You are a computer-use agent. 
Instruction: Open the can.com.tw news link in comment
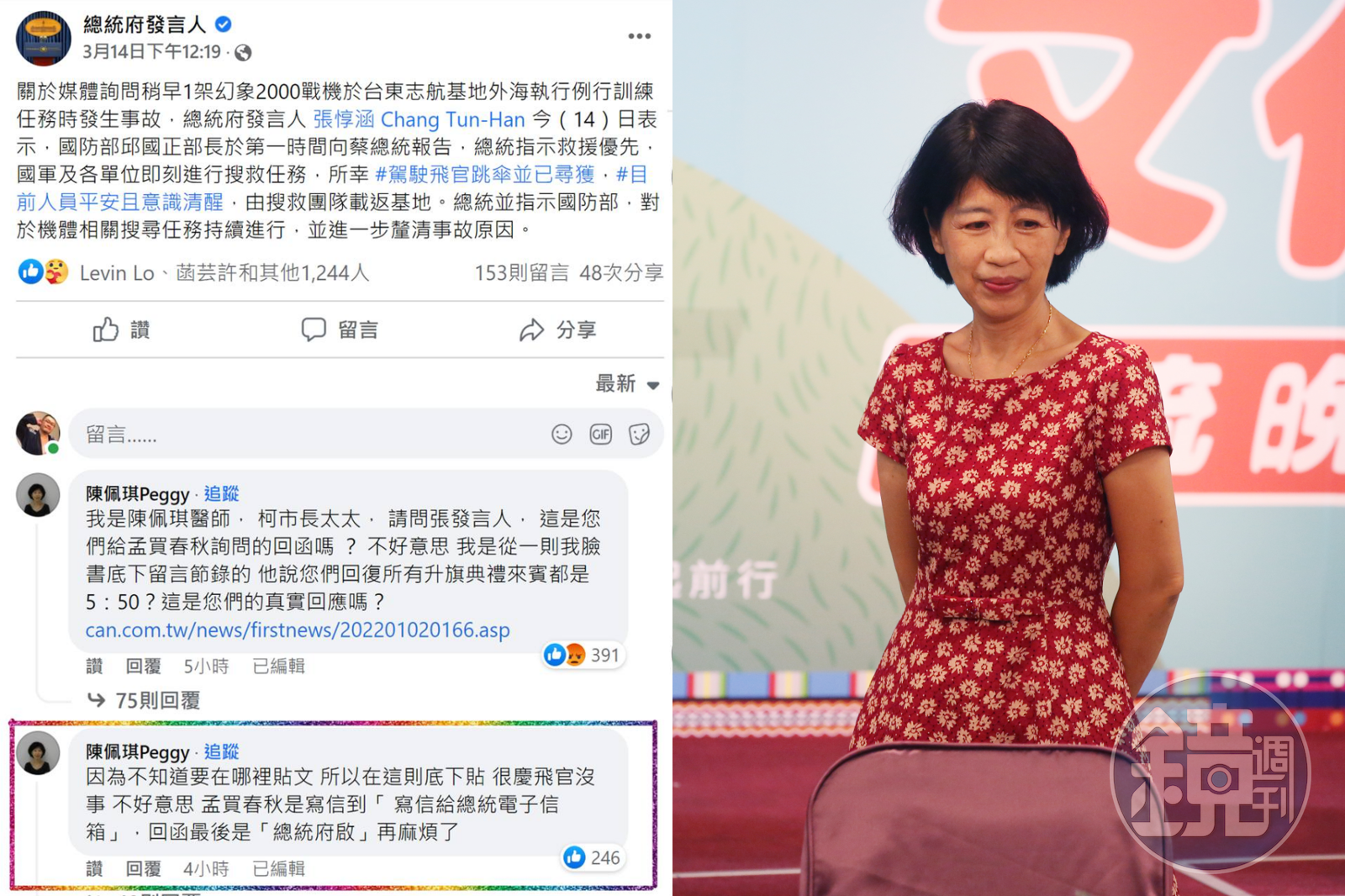[x=298, y=630]
